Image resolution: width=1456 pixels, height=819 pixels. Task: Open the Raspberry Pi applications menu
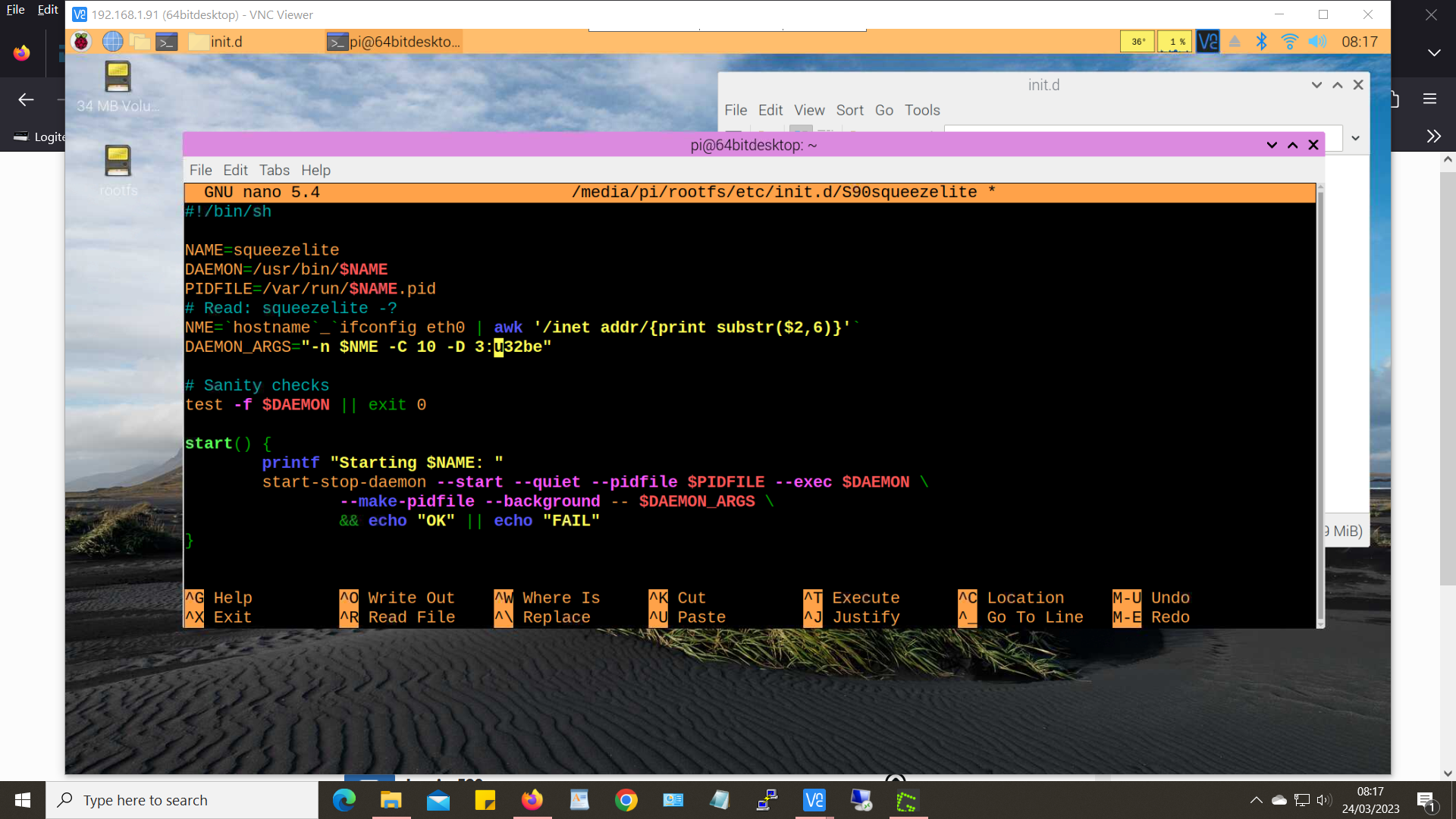[81, 42]
